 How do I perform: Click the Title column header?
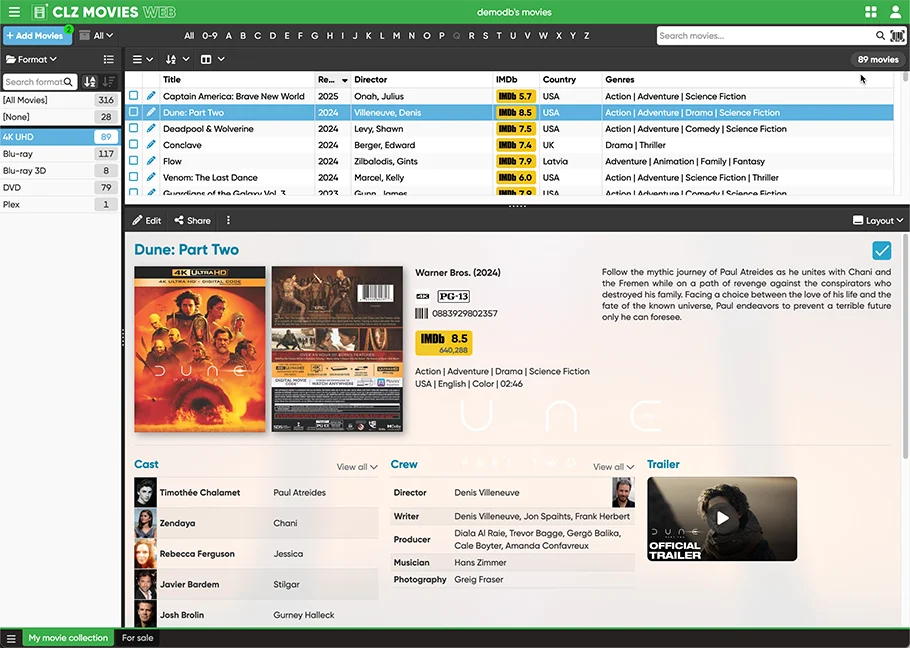coord(237,79)
